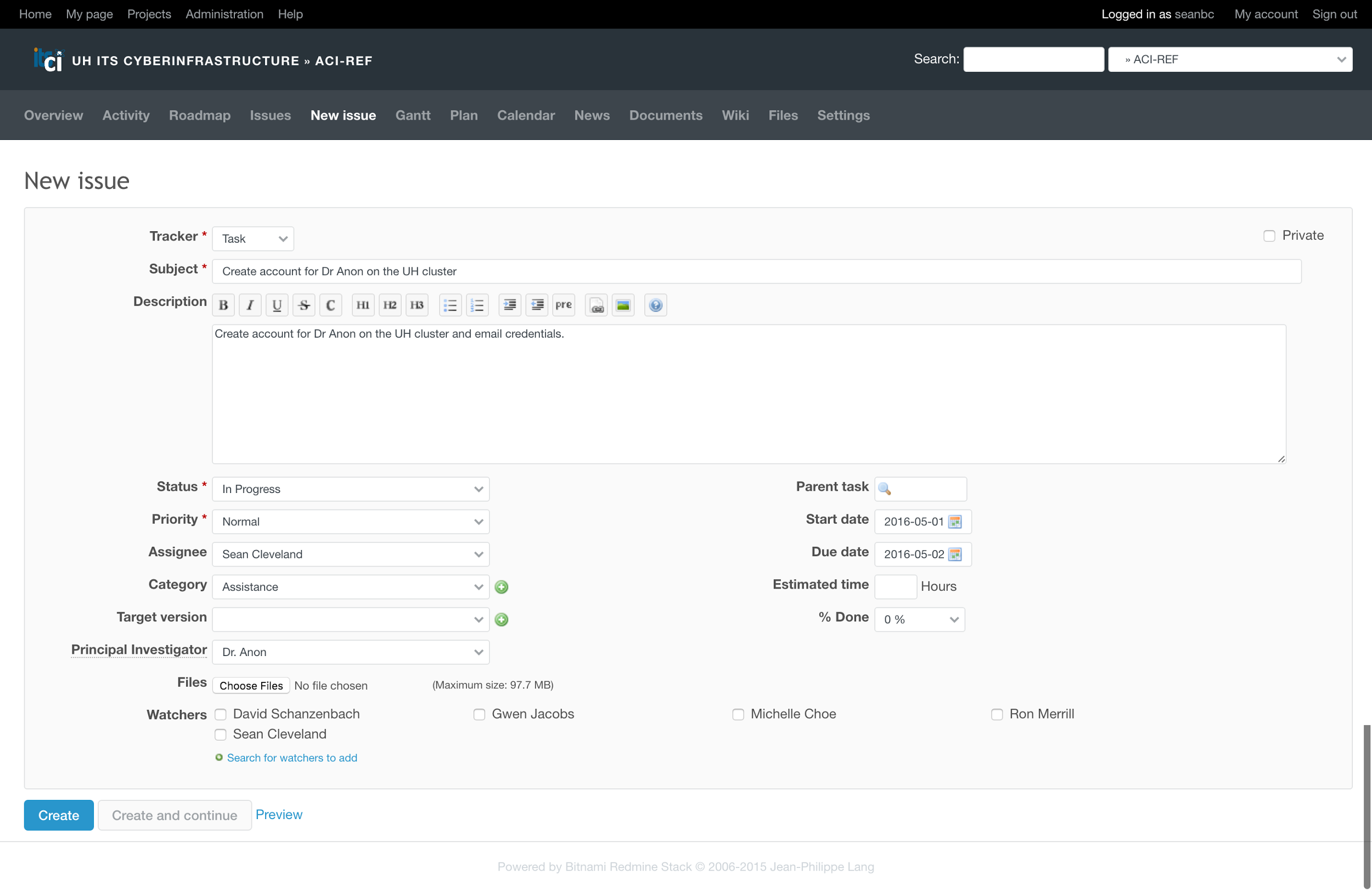Tick the Private checkbox

[x=1269, y=236]
